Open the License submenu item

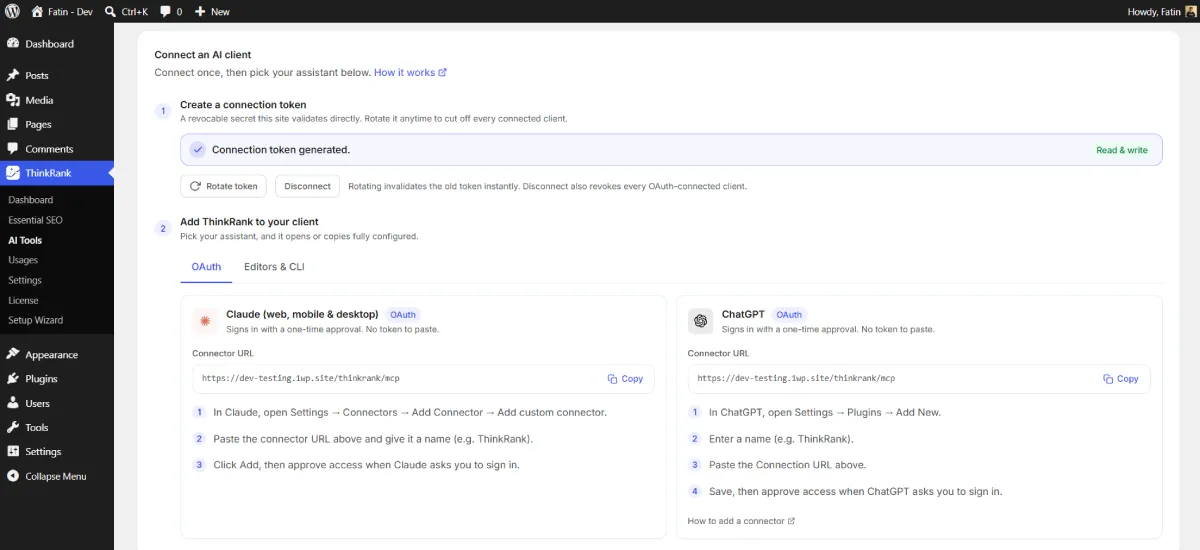[x=23, y=300]
